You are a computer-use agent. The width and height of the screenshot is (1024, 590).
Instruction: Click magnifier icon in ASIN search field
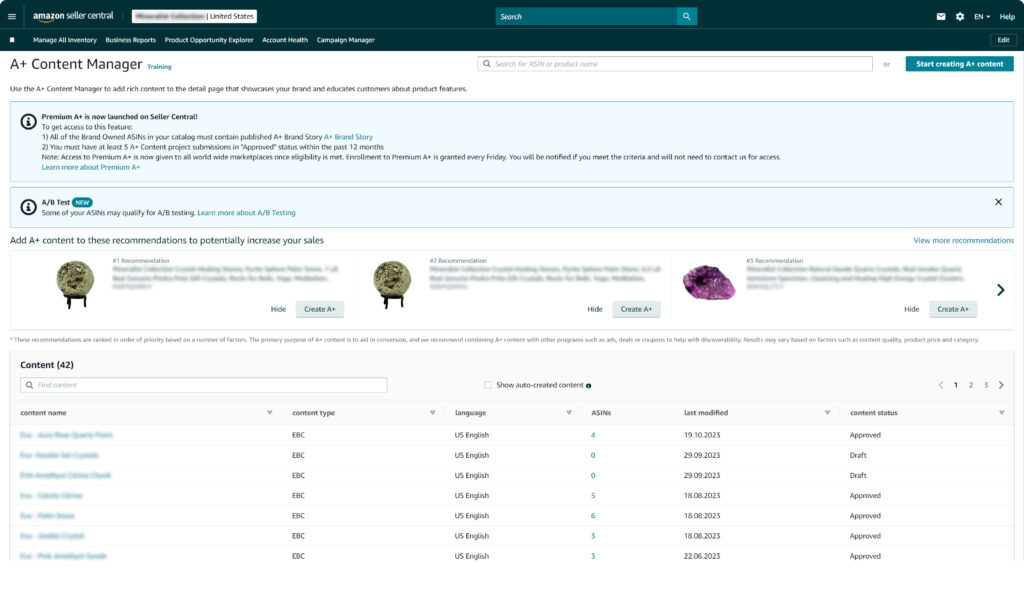coord(487,64)
